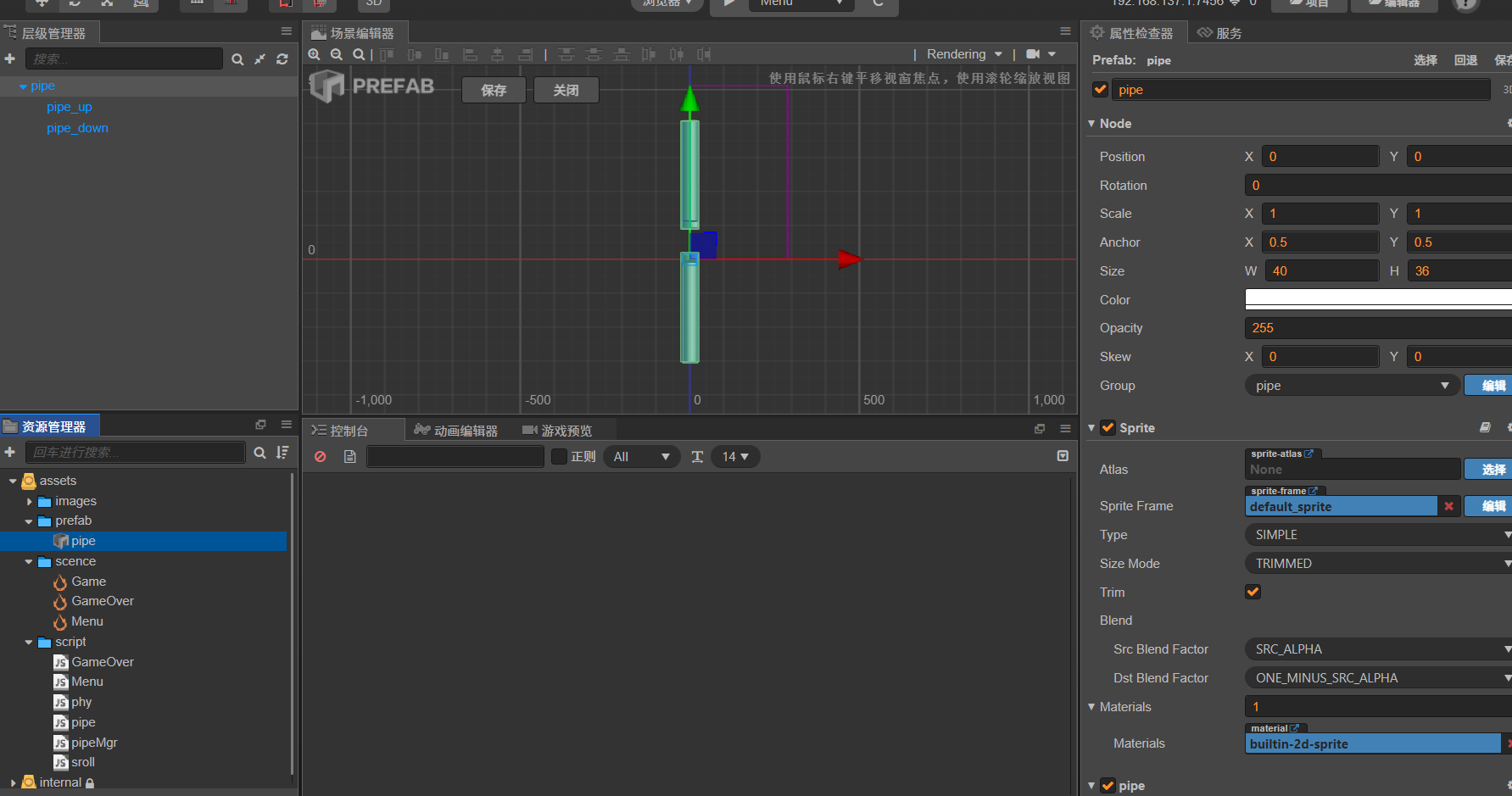Viewport: 1512px width, 796px height.
Task: Distribute vertical centers evenly
Action: tap(594, 54)
